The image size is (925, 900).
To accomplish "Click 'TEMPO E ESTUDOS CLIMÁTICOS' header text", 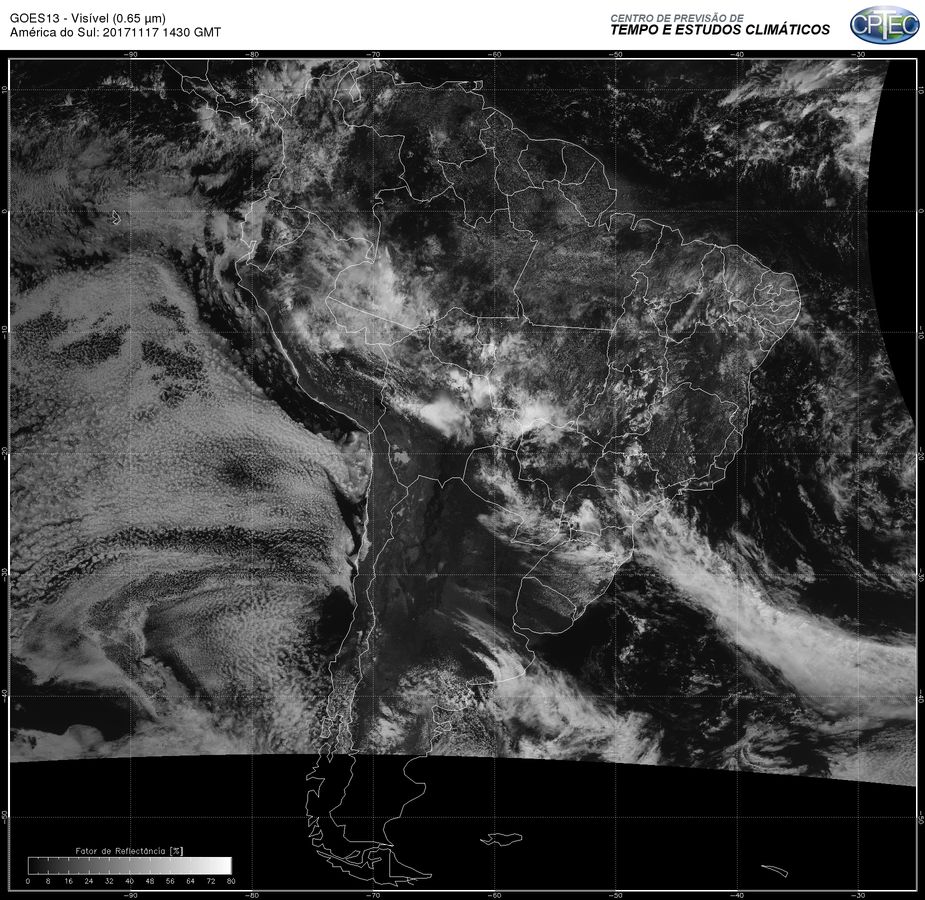I will pos(720,30).
